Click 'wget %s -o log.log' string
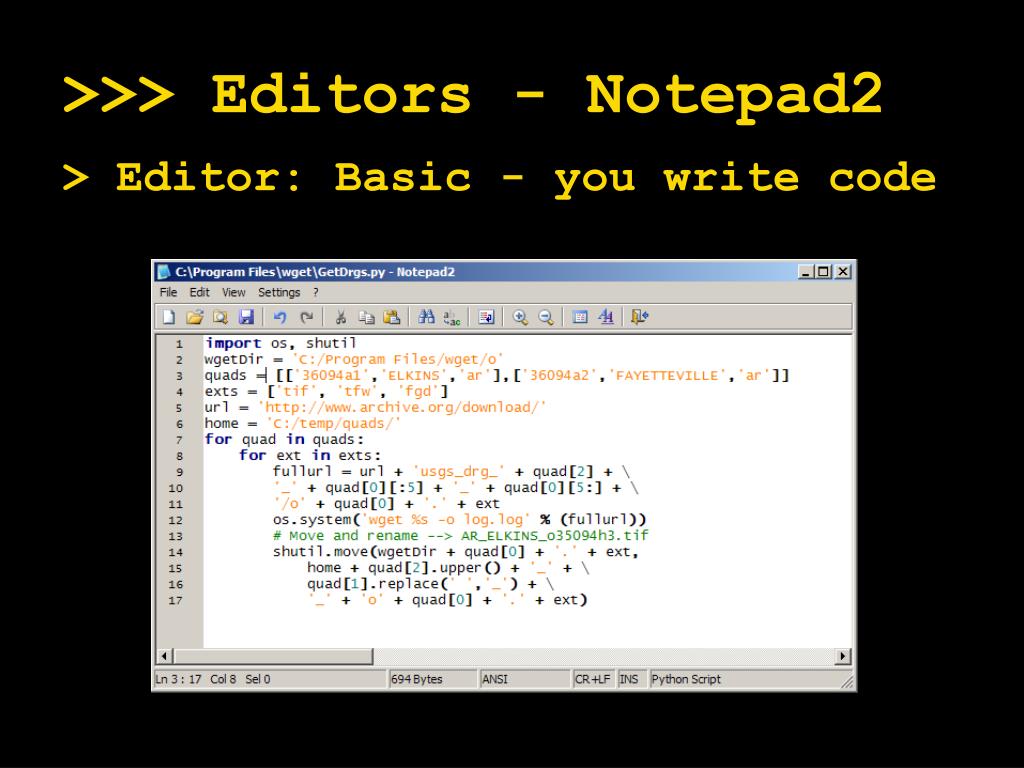This screenshot has height=768, width=1024. point(444,520)
